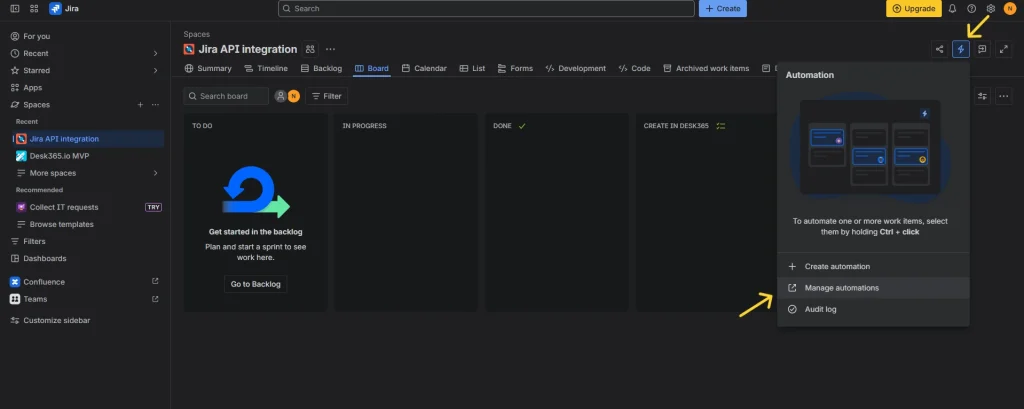Select the Jira API integration space in the sidebar
The image size is (1024, 409).
pos(88,139)
